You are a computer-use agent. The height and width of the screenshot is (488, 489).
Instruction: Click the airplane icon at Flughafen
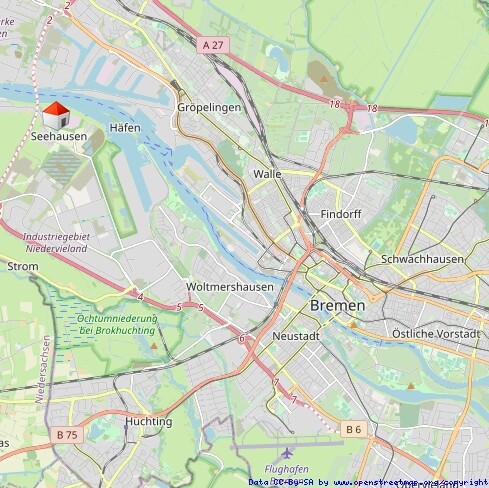click(x=287, y=453)
